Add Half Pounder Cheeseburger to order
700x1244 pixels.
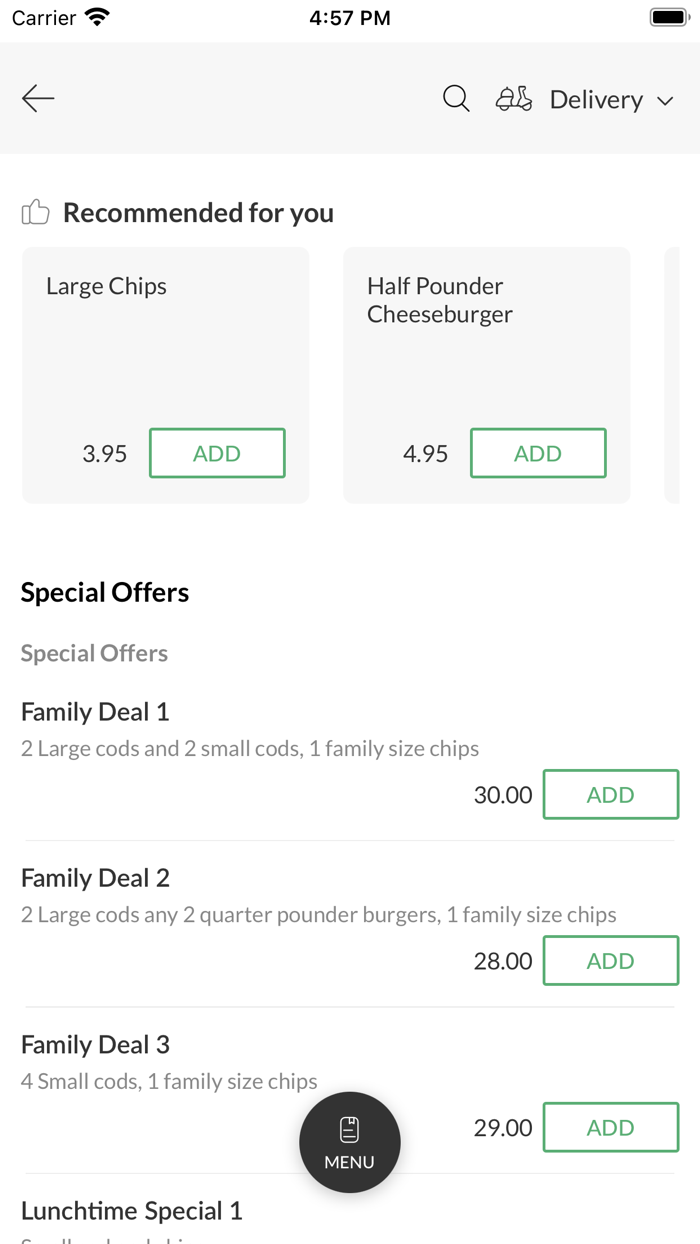[538, 453]
